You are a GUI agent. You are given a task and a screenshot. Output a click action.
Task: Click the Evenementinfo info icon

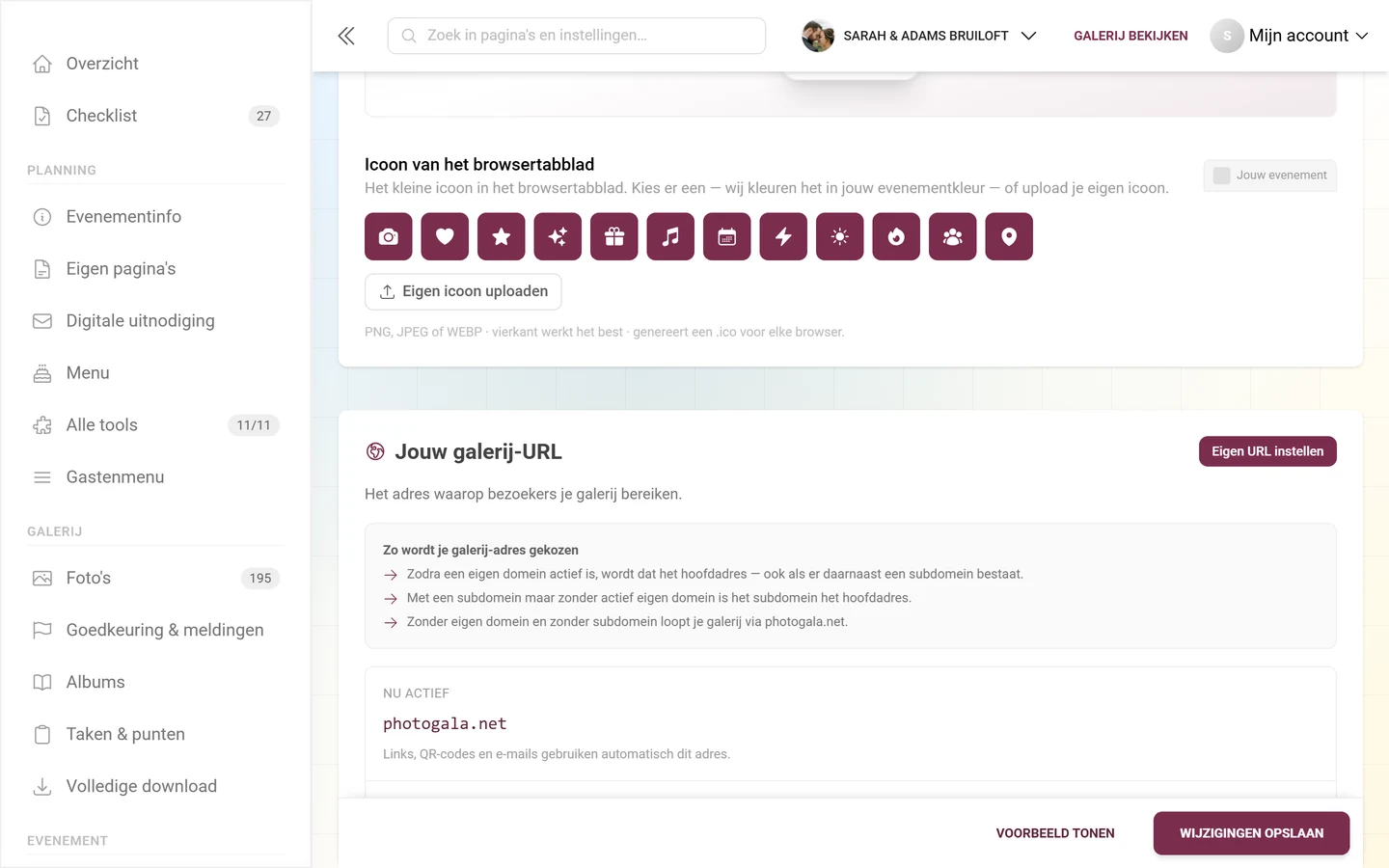[x=42, y=217]
